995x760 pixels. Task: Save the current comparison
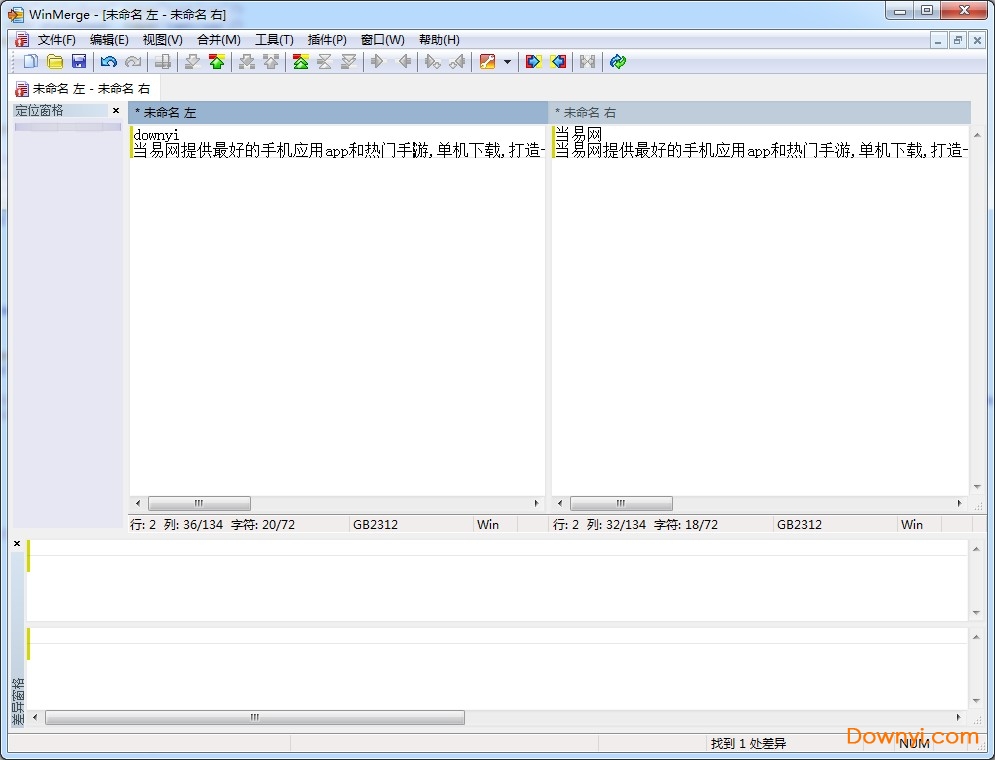click(x=80, y=61)
